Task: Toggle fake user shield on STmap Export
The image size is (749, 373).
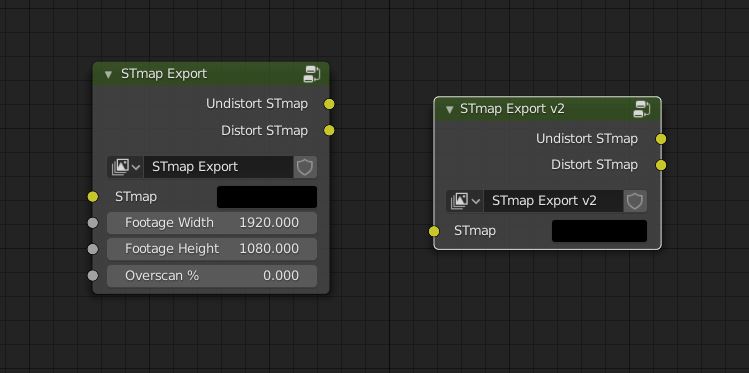Action: tap(305, 167)
